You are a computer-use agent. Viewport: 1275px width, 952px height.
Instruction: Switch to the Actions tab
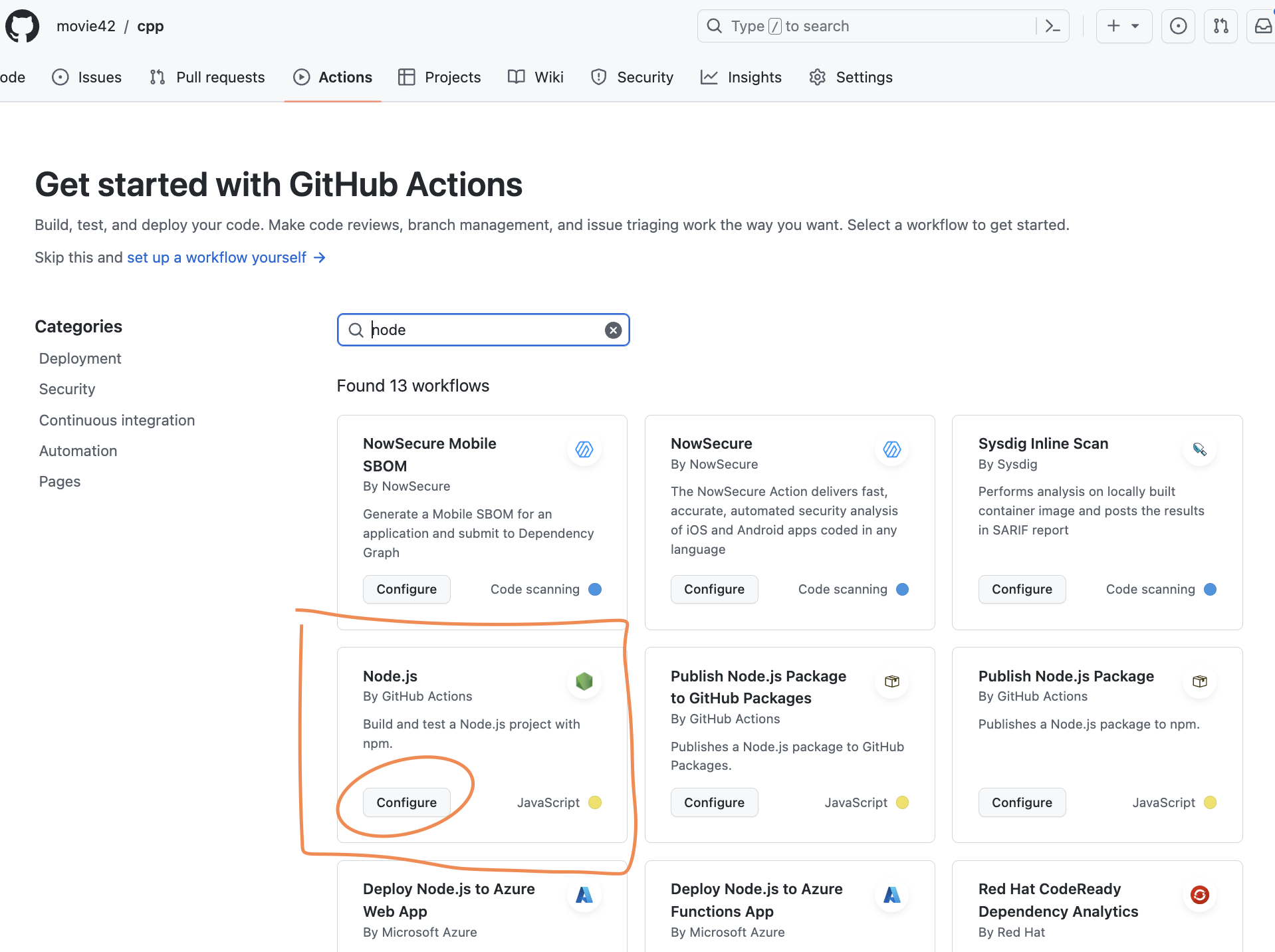pyautogui.click(x=332, y=77)
